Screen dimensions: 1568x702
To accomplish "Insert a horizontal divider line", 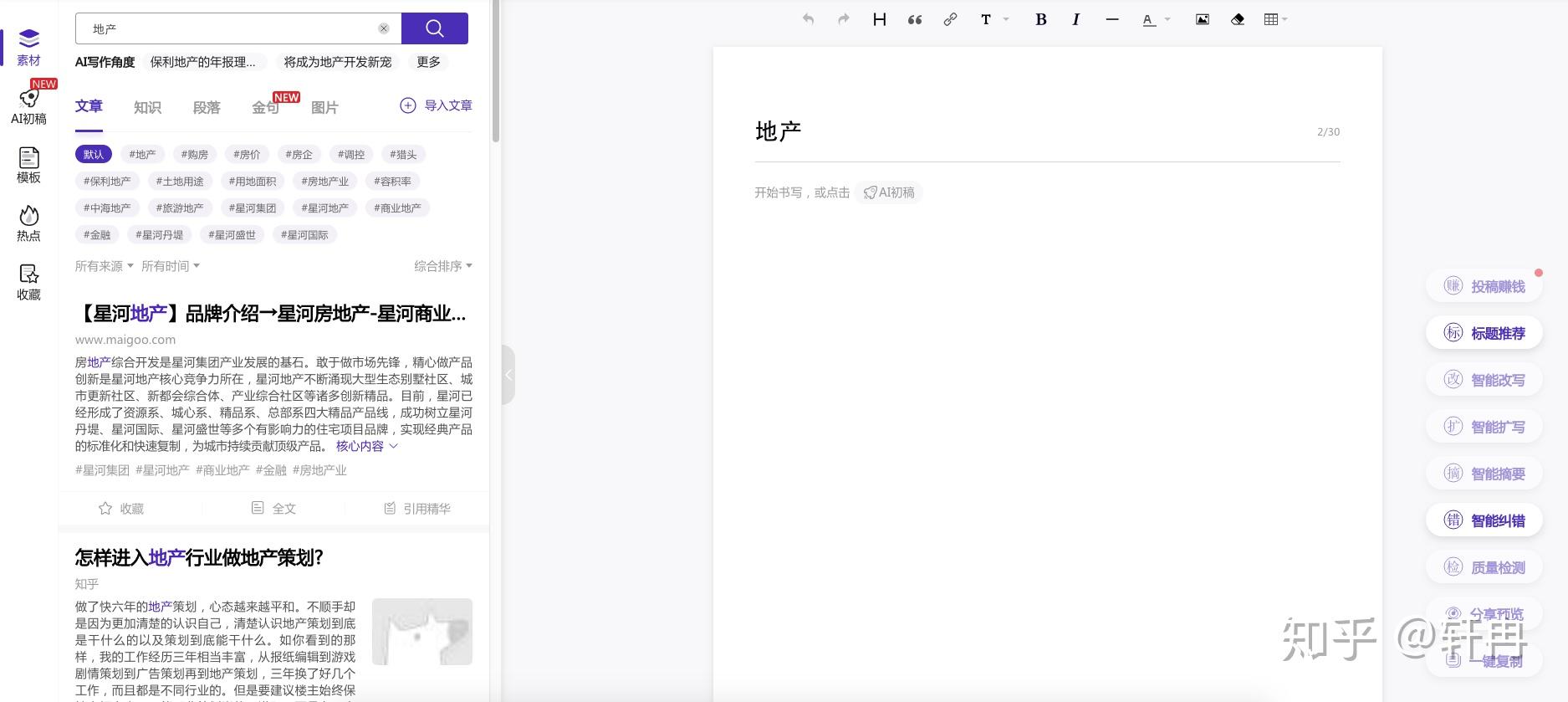I will 1112,19.
